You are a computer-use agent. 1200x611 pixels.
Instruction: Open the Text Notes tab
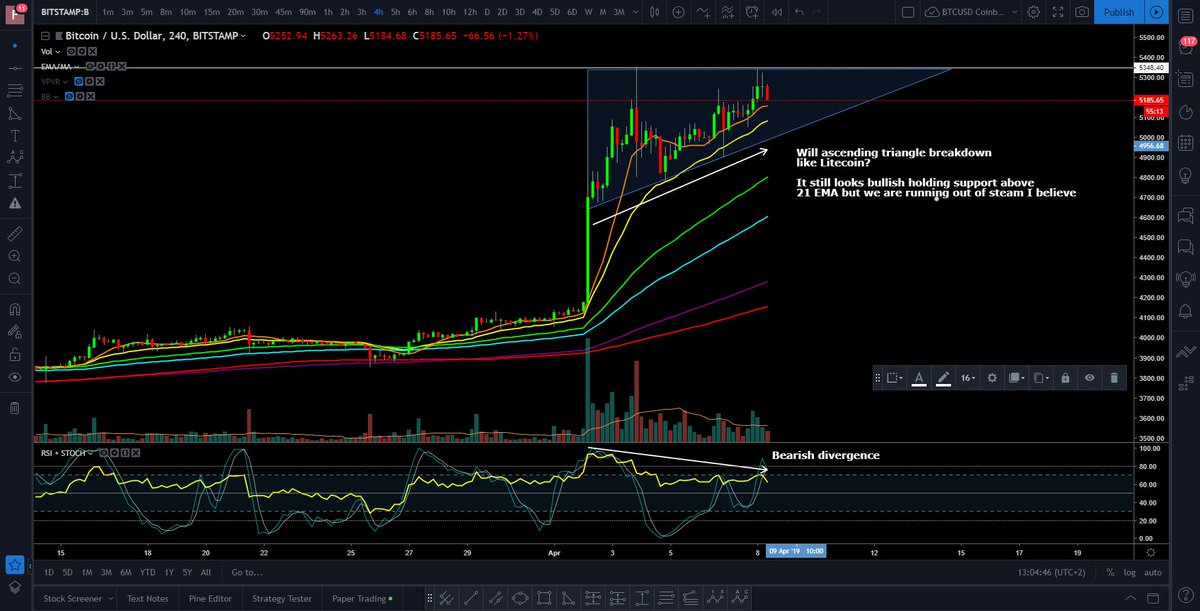tap(148, 599)
